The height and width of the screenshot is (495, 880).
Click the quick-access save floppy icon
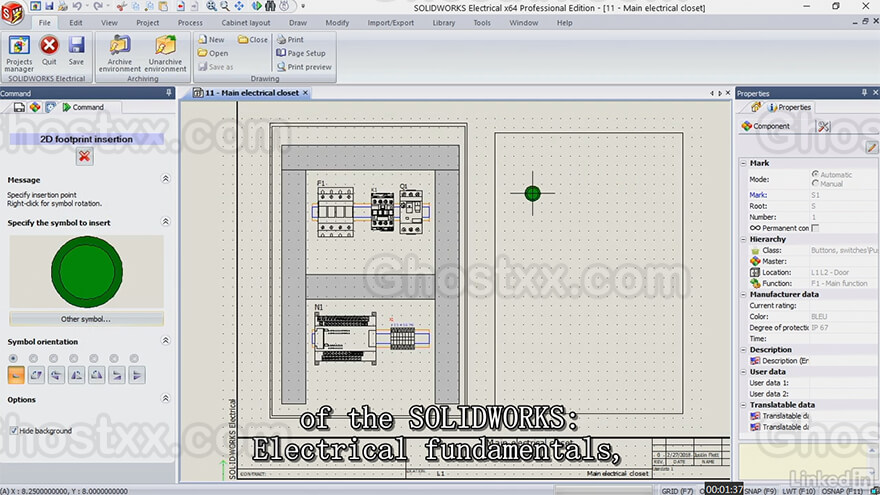click(x=49, y=6)
